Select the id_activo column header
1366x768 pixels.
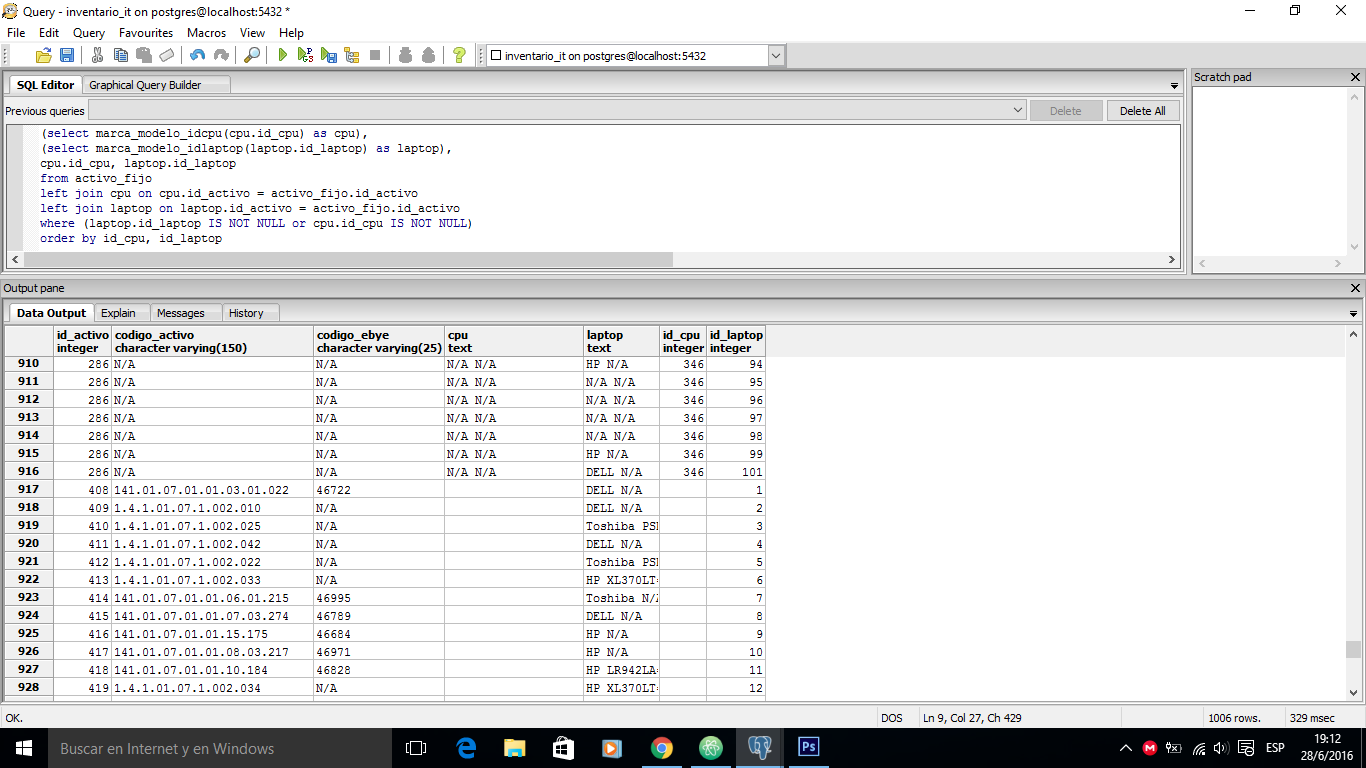click(x=83, y=341)
